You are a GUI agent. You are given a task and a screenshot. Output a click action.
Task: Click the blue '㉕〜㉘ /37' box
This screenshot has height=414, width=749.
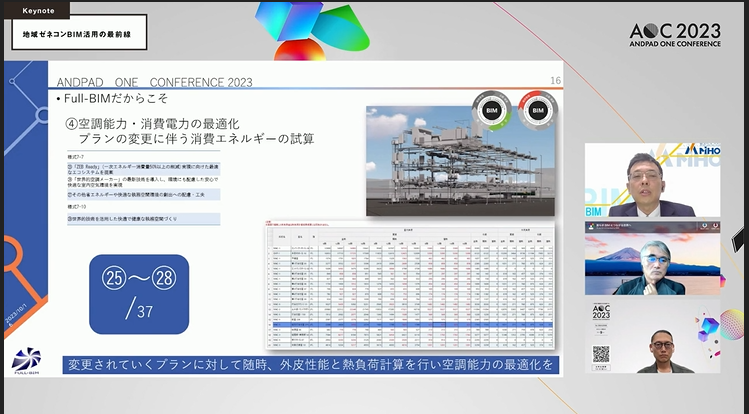click(139, 294)
